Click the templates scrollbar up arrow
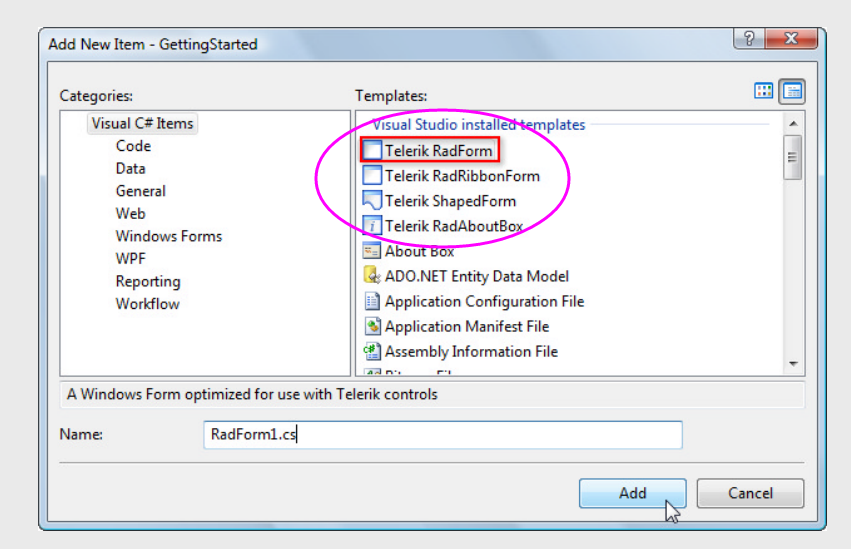The width and height of the screenshot is (851, 549). 793,124
